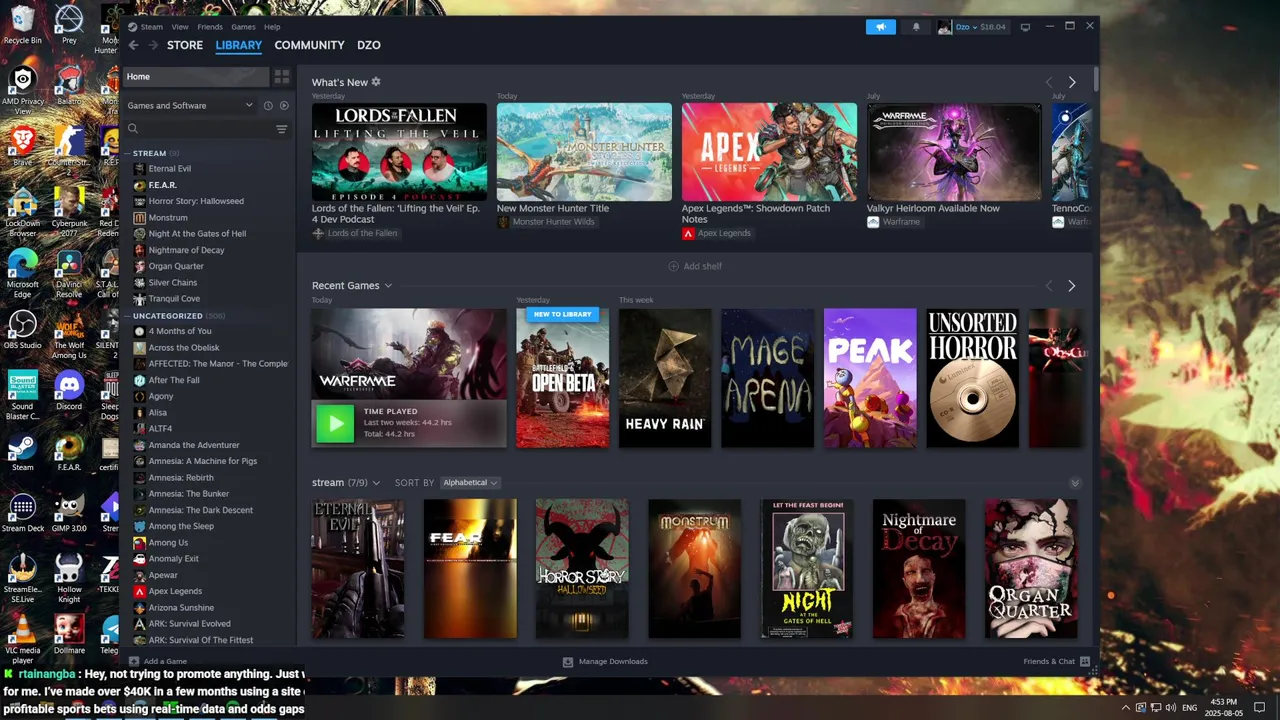This screenshot has width=1280, height=720.
Task: Open Valkyr Heirloom Available Now news
Action: point(954,152)
